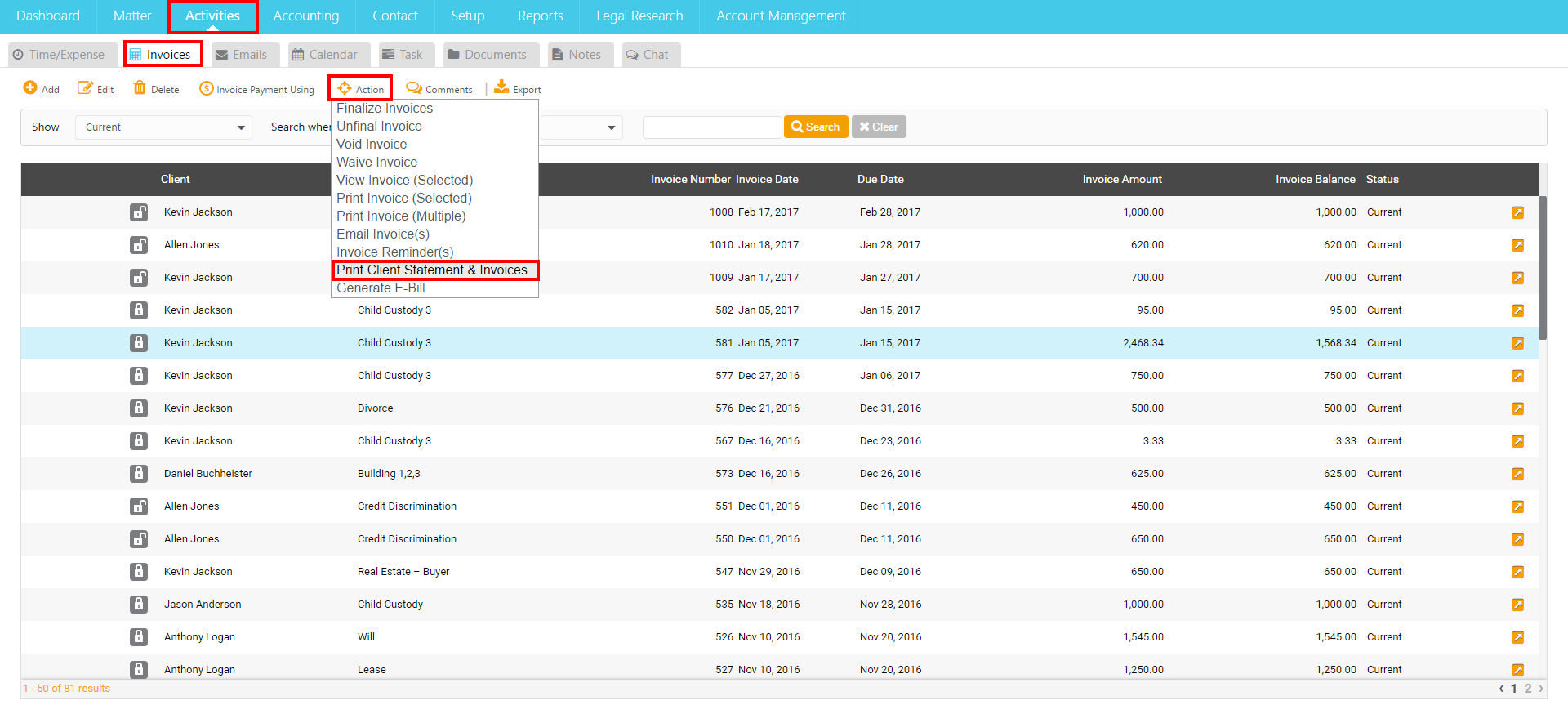Click lock icon for invoice 551

point(139,506)
